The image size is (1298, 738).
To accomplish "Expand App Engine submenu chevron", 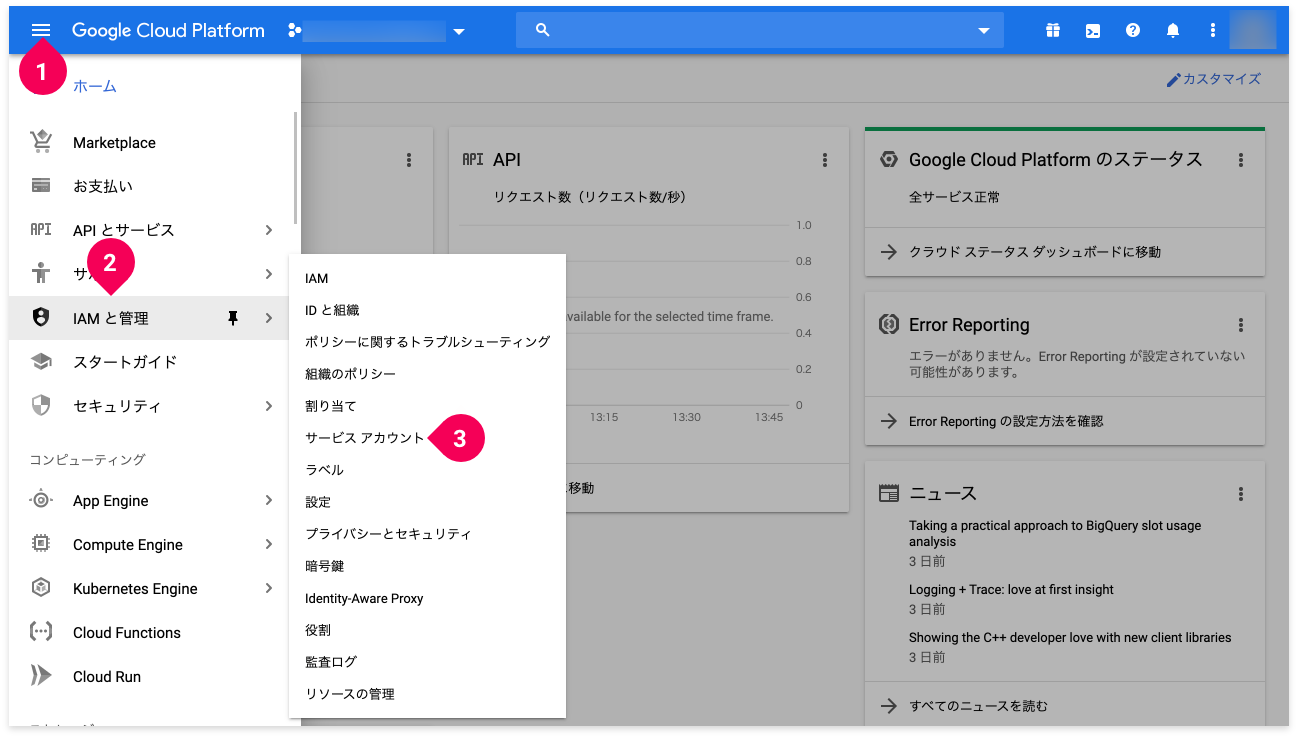I will pyautogui.click(x=269, y=500).
